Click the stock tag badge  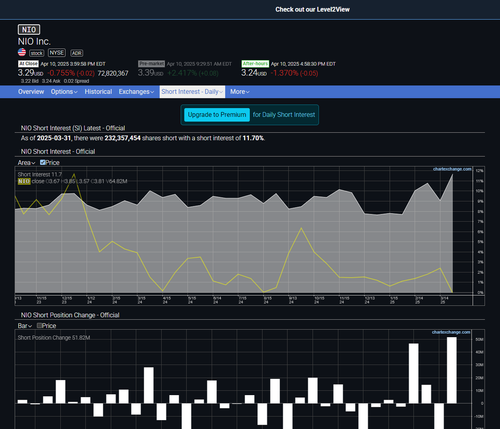pos(37,53)
